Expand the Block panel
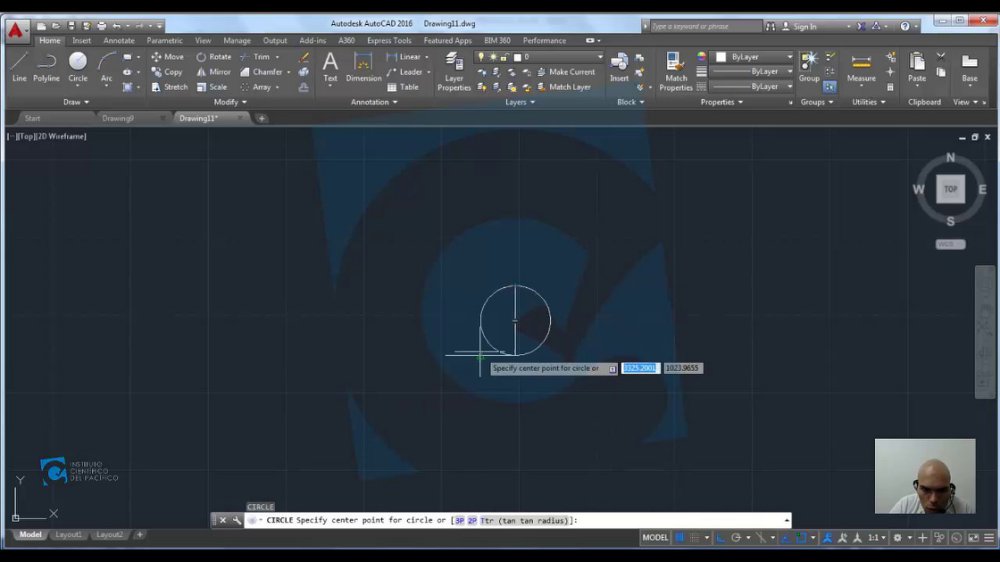Image resolution: width=1000 pixels, height=562 pixels. [x=631, y=102]
